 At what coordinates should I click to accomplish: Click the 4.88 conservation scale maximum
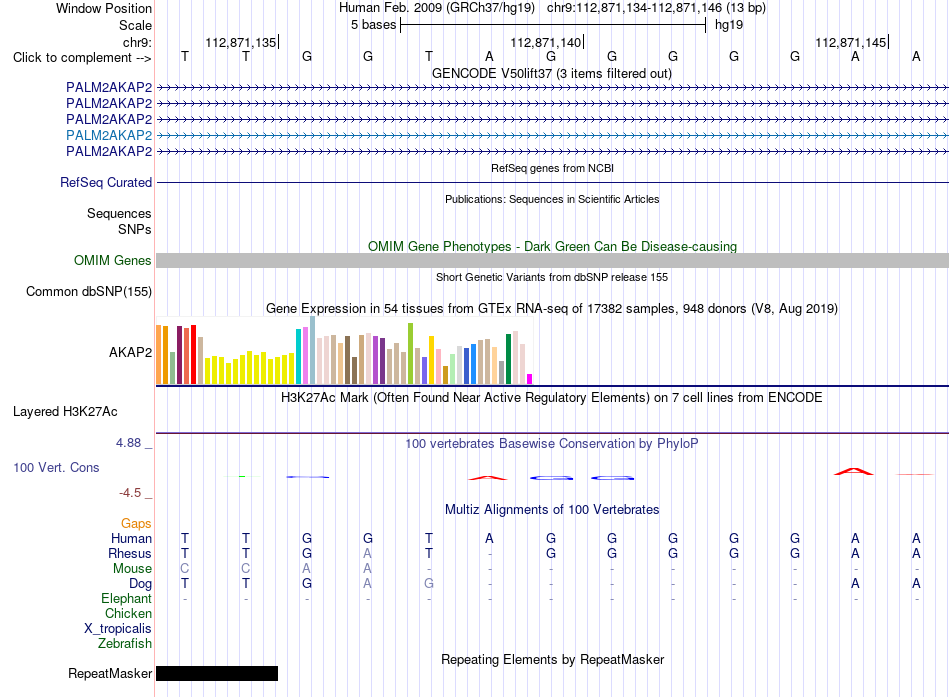128,443
